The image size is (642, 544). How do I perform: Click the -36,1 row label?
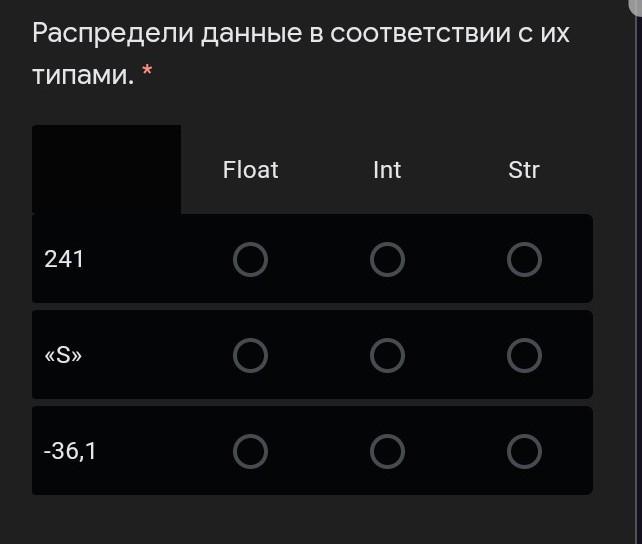pyautogui.click(x=70, y=452)
